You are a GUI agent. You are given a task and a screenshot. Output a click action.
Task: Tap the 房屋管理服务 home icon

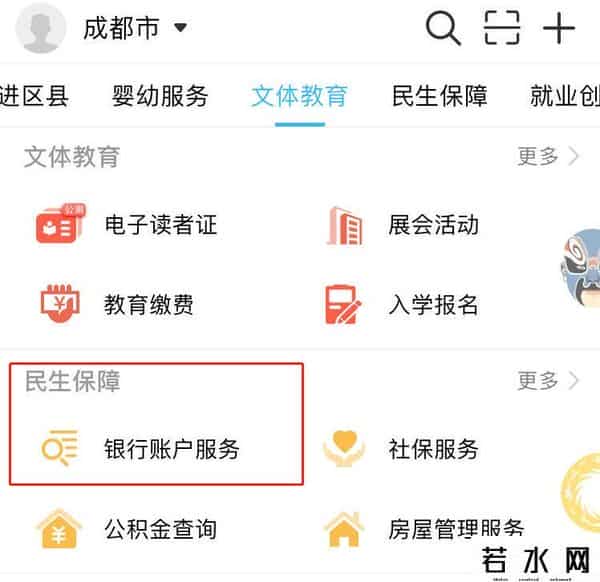(344, 529)
